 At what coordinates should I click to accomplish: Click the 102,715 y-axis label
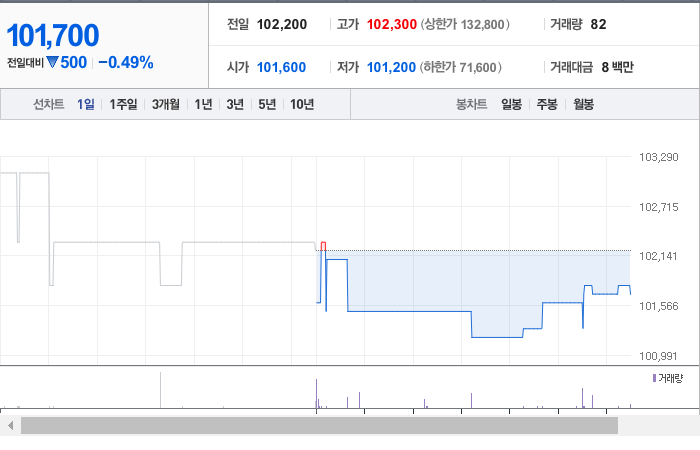pyautogui.click(x=658, y=207)
